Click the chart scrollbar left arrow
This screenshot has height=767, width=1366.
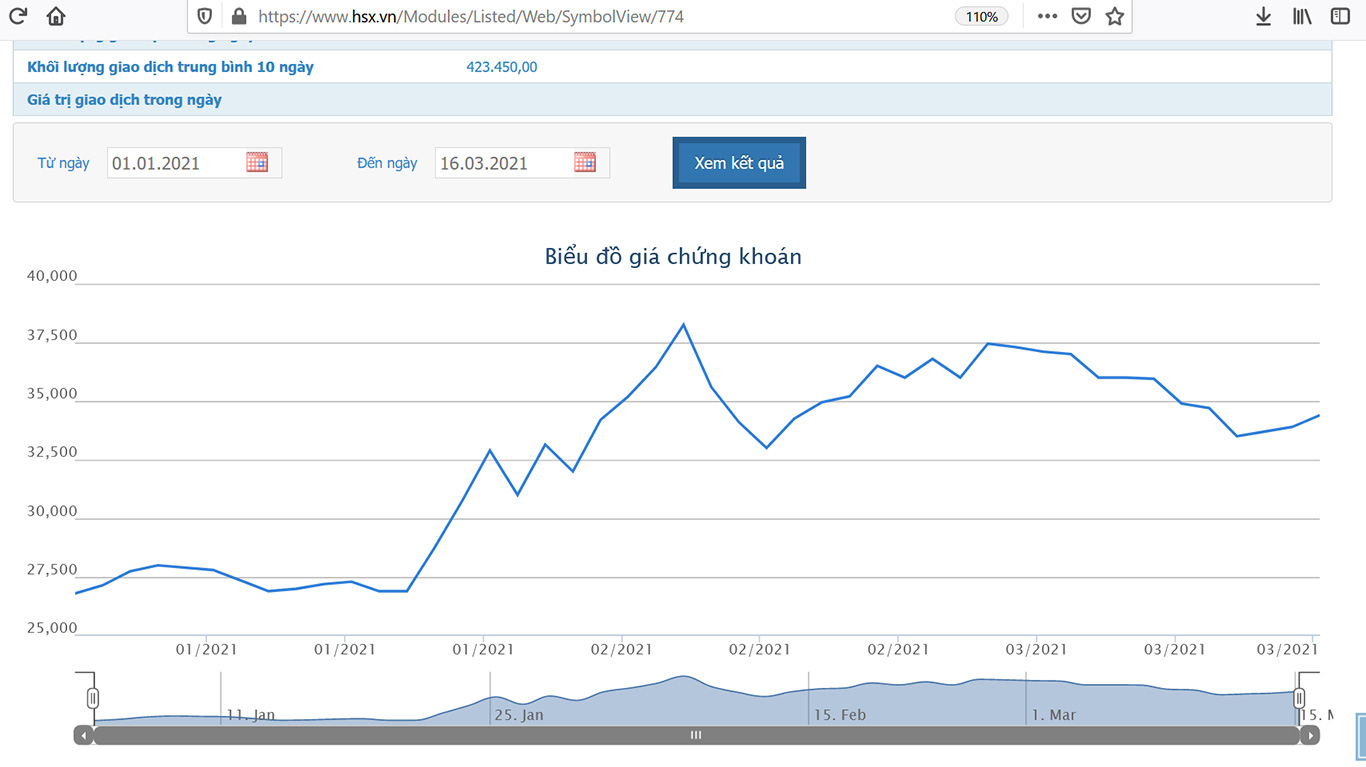click(84, 735)
